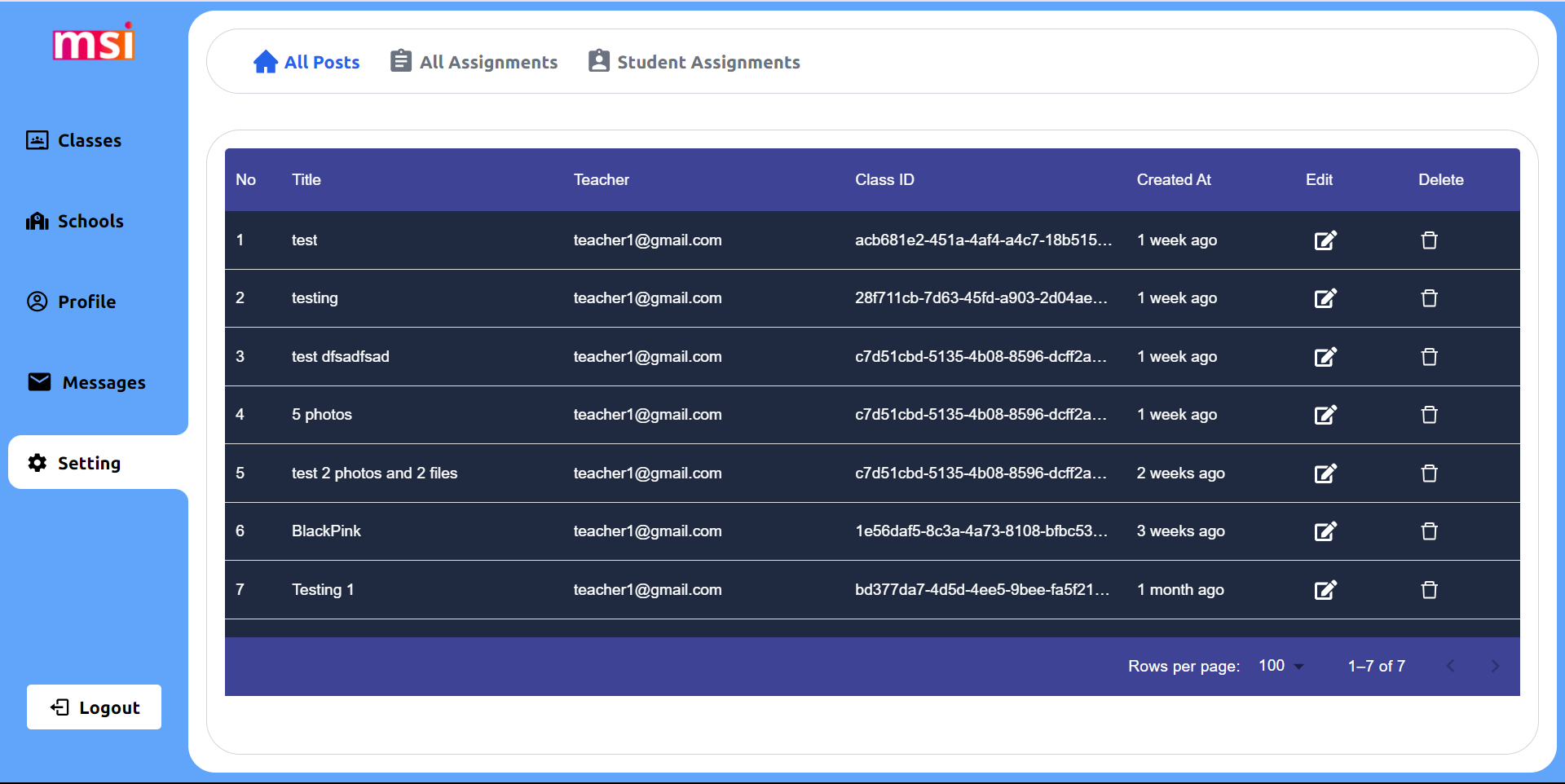
Task: Edit the BlackPink post
Action: click(1325, 531)
